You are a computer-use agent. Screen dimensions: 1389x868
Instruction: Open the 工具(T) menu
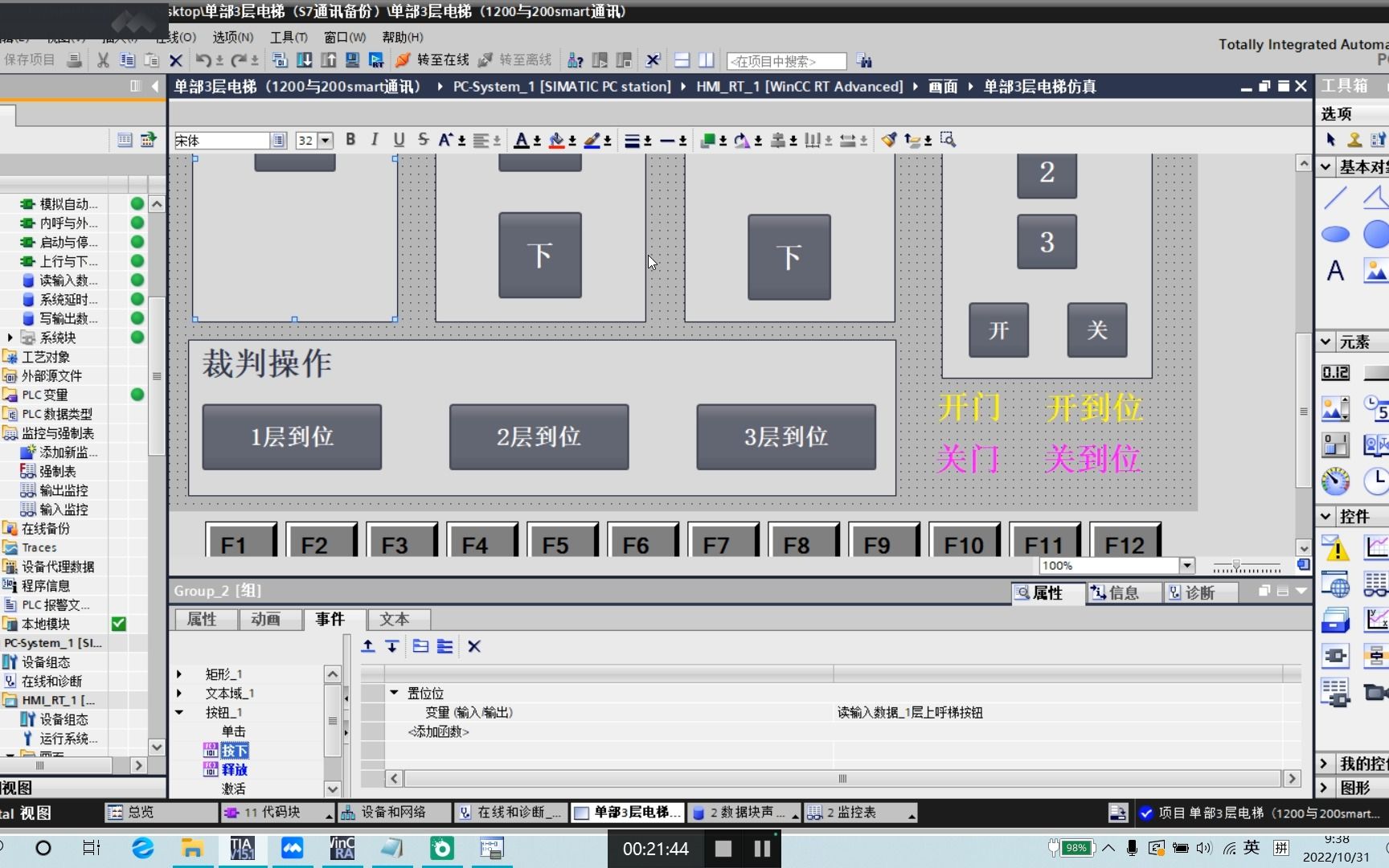click(x=289, y=37)
